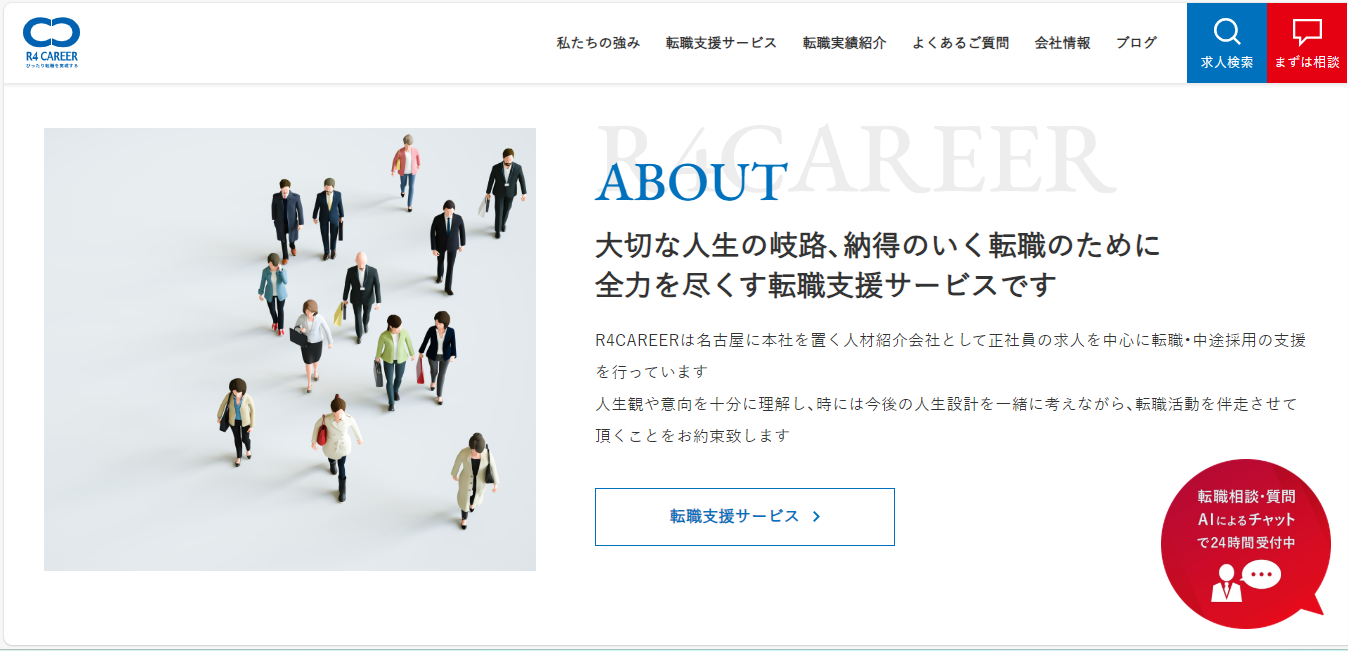Open the ブログ navigation link
The image size is (1348, 651).
point(1136,43)
